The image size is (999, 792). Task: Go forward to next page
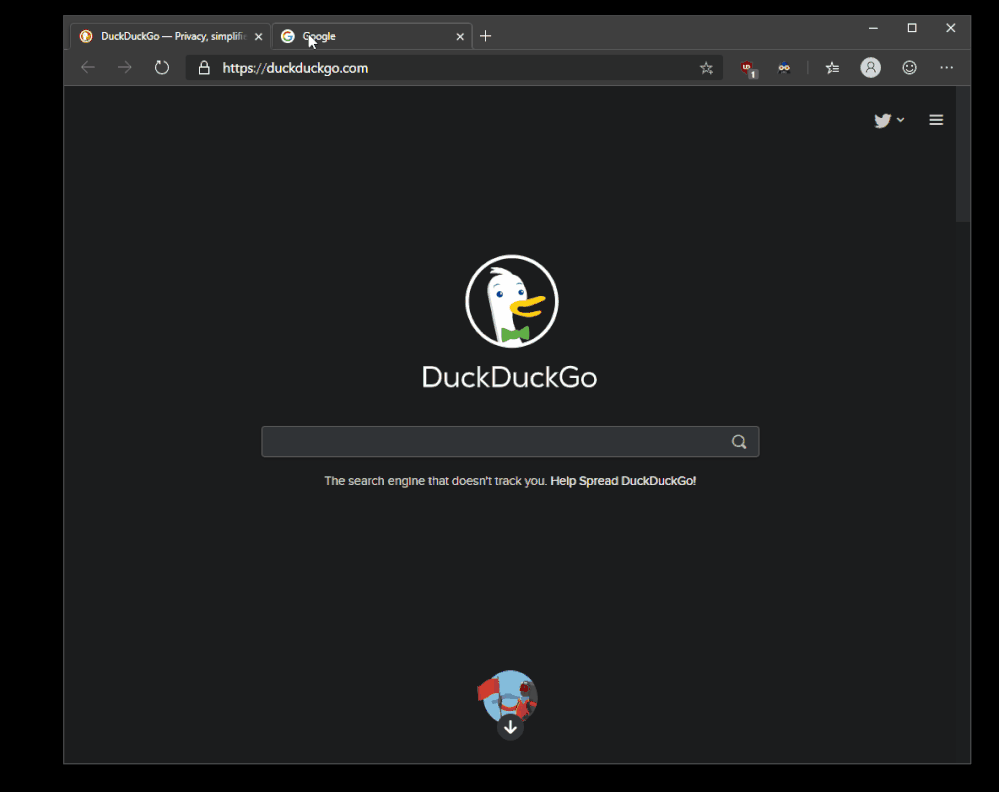[125, 68]
